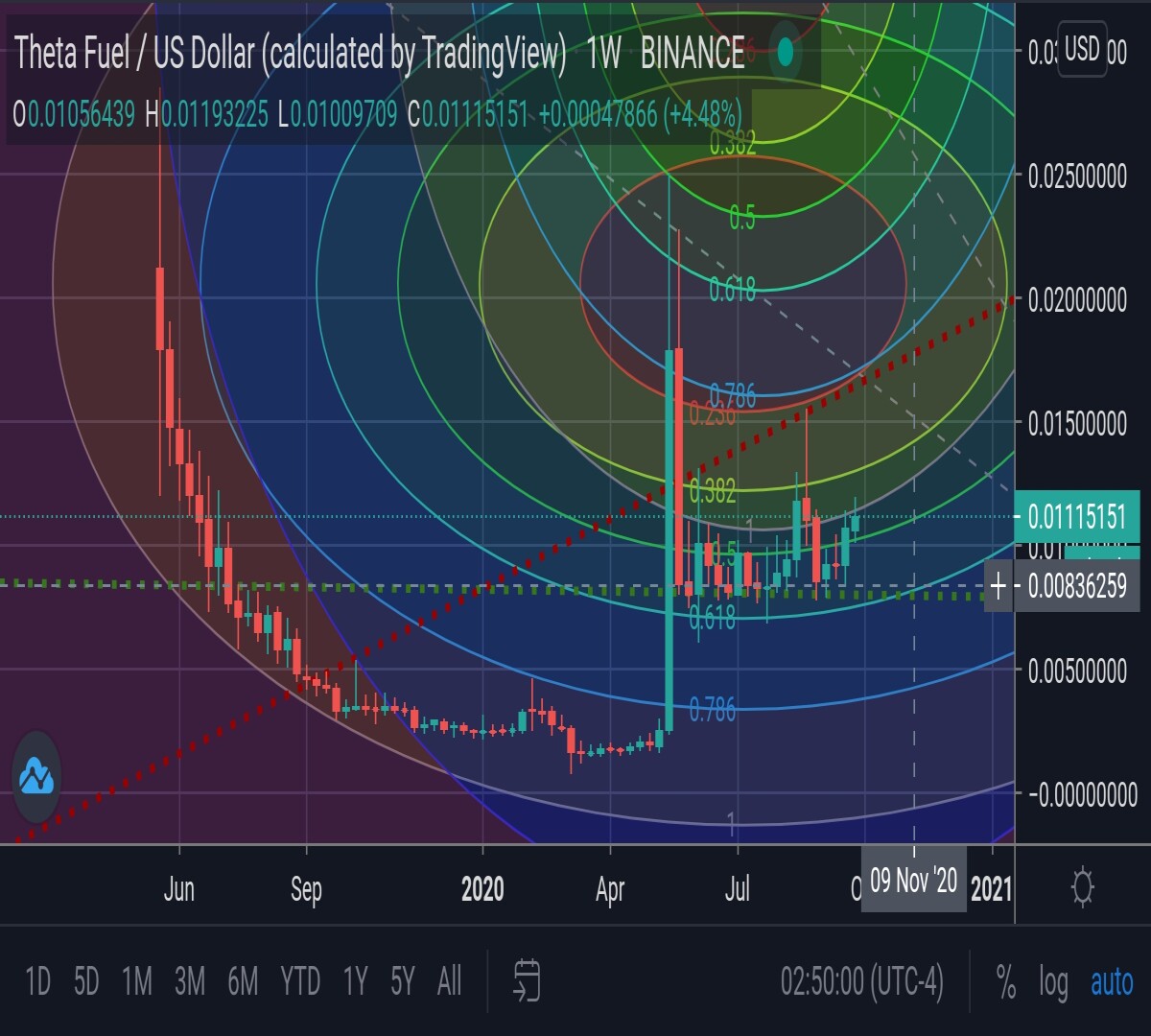Image resolution: width=1151 pixels, height=1036 pixels.
Task: Toggle auto scale mode
Action: (x=1112, y=981)
